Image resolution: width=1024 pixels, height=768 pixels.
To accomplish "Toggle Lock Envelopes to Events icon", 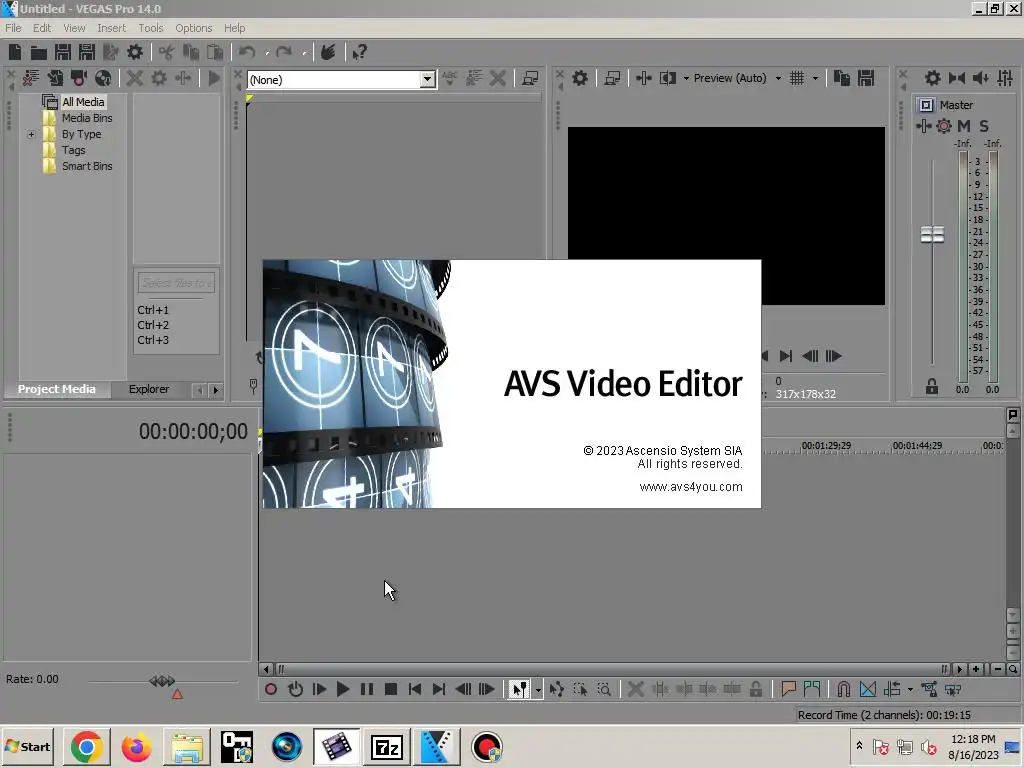I will 929,689.
